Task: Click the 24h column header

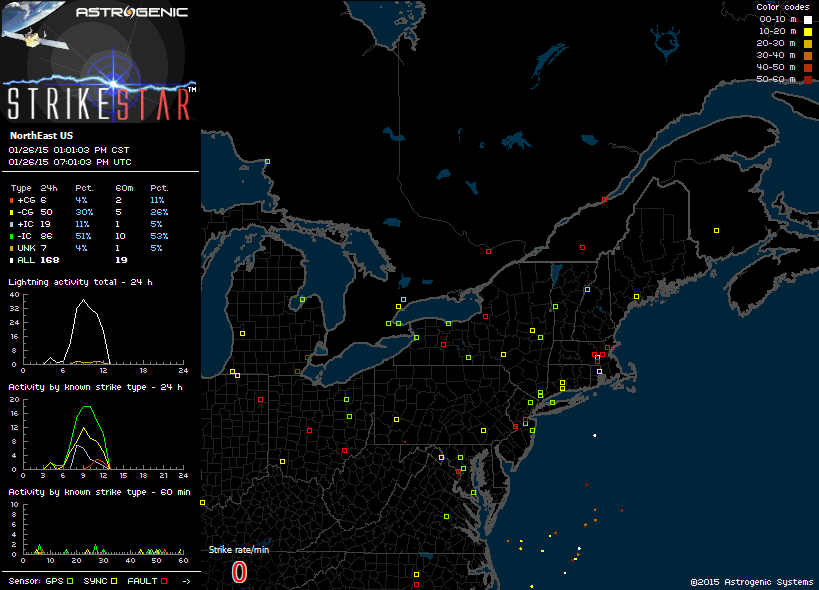Action: pos(49,188)
